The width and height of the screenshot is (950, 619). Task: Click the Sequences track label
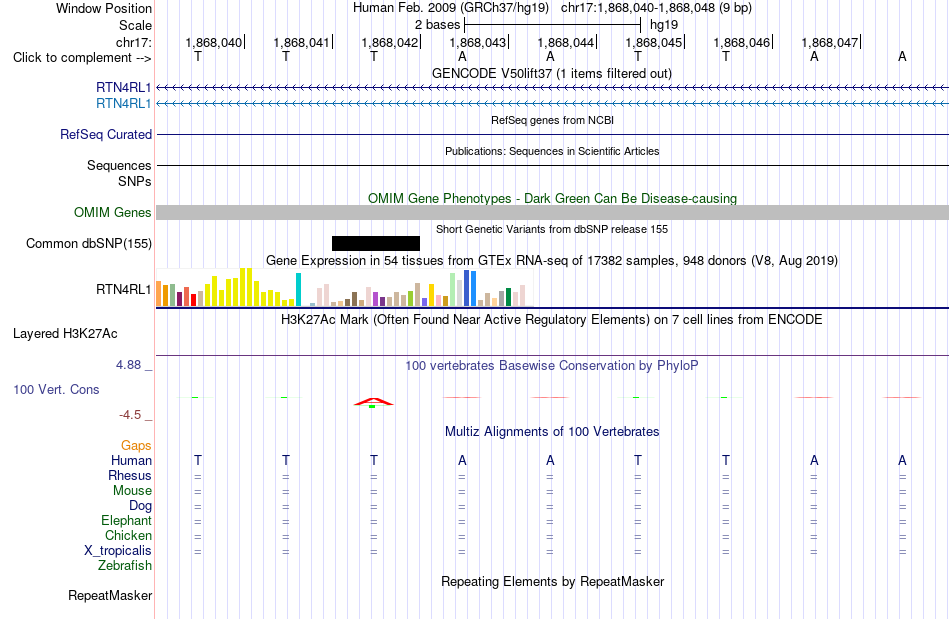click(x=119, y=165)
